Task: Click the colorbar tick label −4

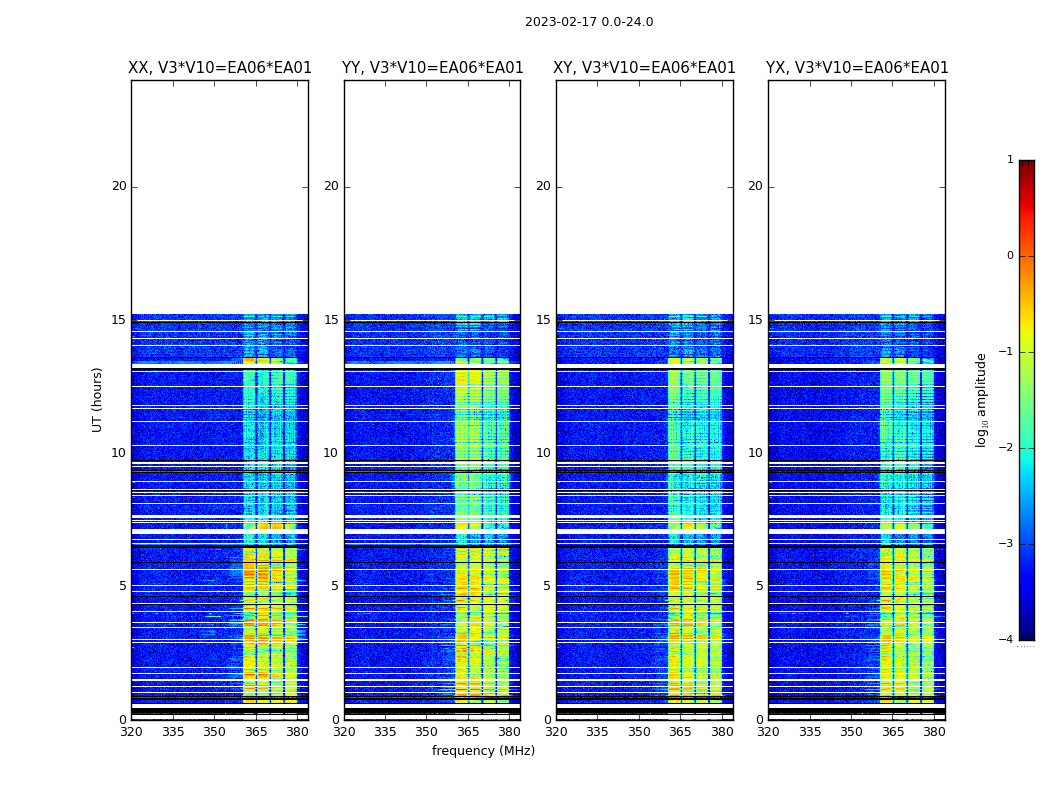Action: [1008, 640]
